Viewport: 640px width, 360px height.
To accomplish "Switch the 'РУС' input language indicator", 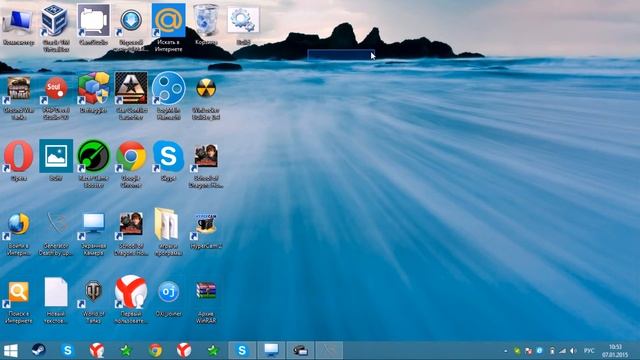I will 589,351.
